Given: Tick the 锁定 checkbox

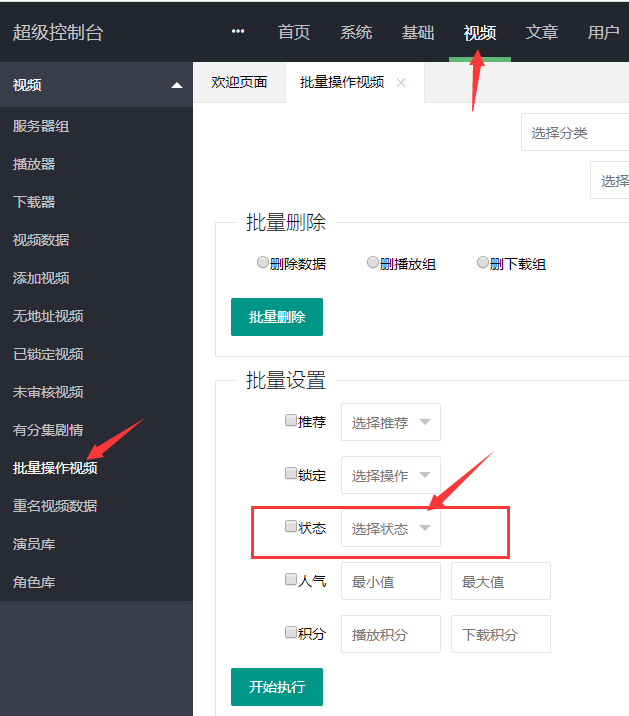Looking at the screenshot, I should coord(291,474).
